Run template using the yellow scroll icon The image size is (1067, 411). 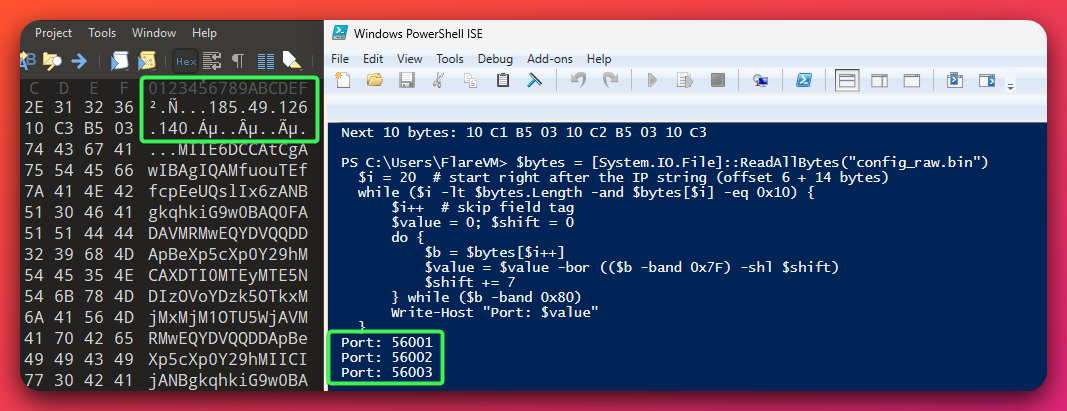[145, 61]
